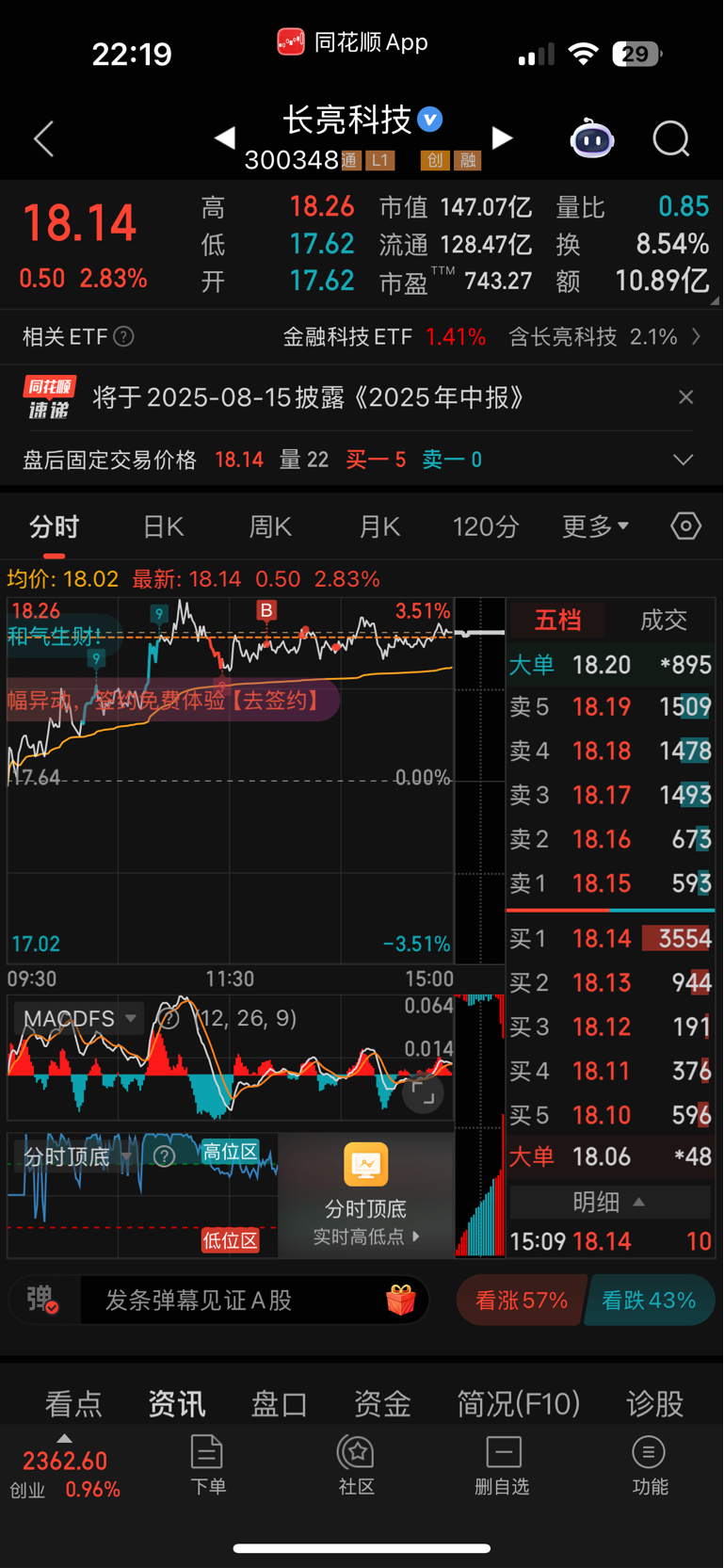Tap 下单 order icon
The image size is (724, 1568).
(x=208, y=1464)
